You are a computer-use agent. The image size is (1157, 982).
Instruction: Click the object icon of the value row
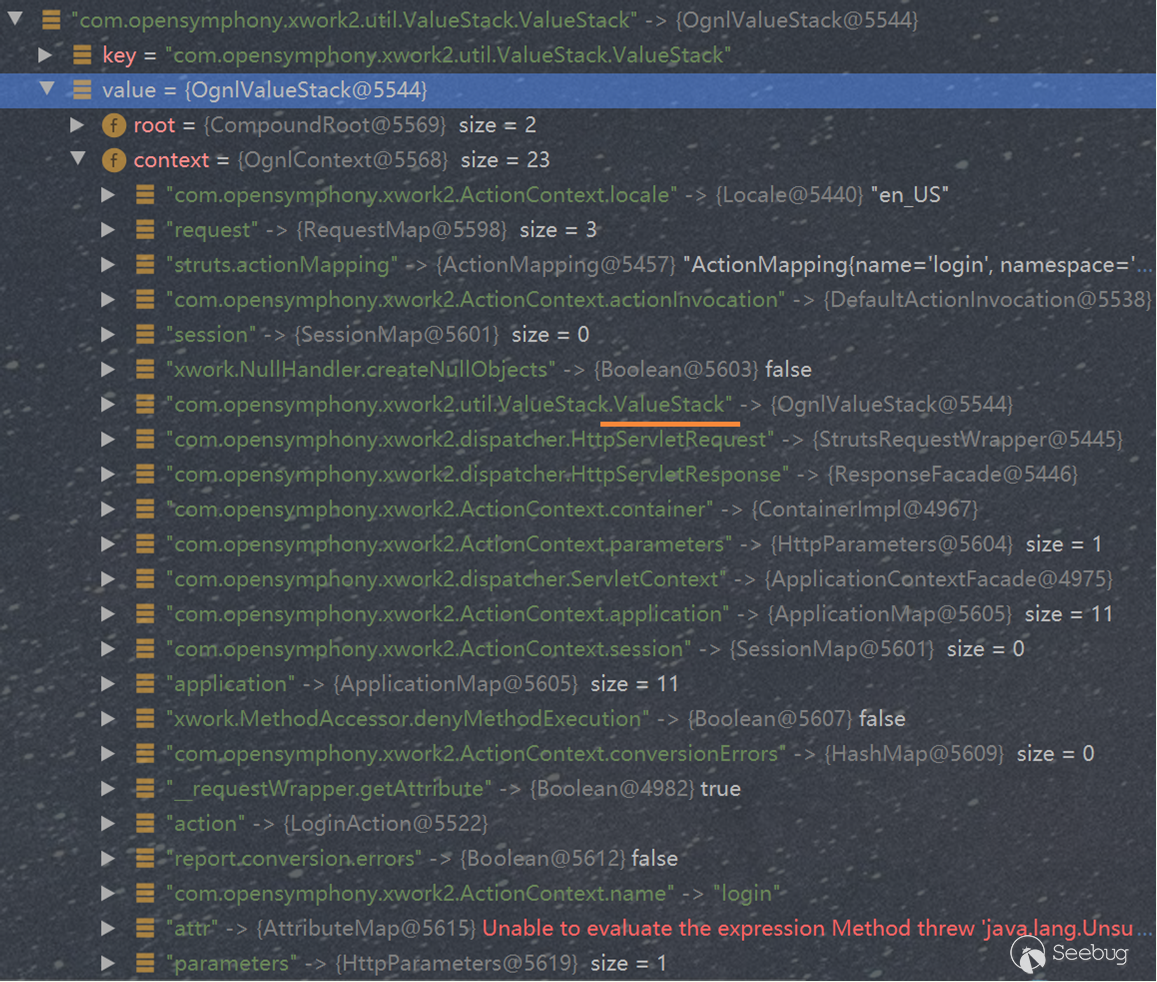click(x=82, y=89)
